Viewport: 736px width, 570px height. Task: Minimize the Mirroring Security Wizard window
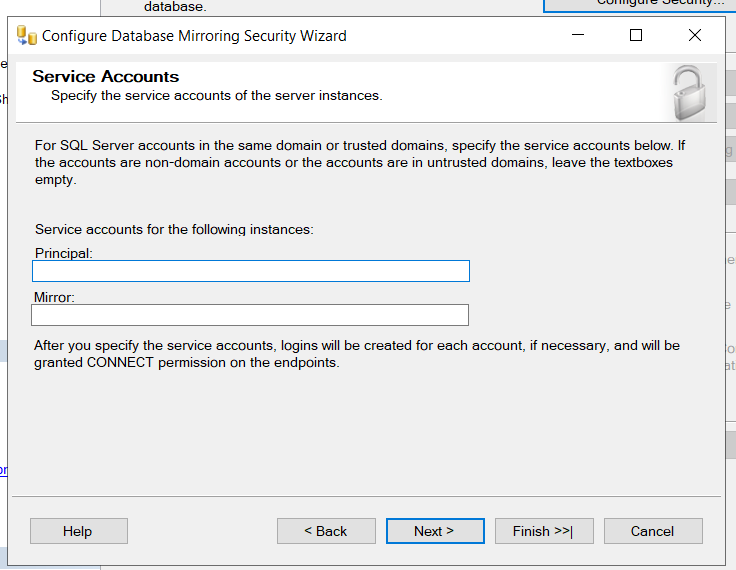[x=578, y=35]
